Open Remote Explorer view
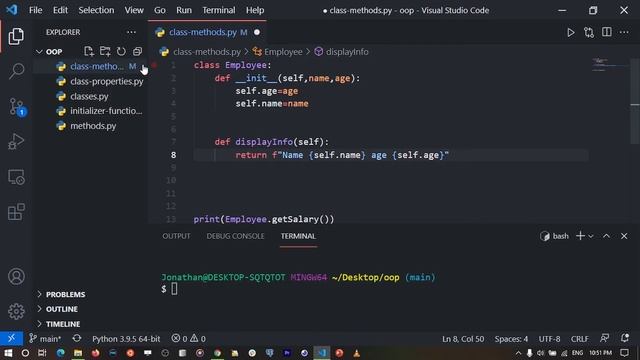640x360 pixels. pos(16,177)
